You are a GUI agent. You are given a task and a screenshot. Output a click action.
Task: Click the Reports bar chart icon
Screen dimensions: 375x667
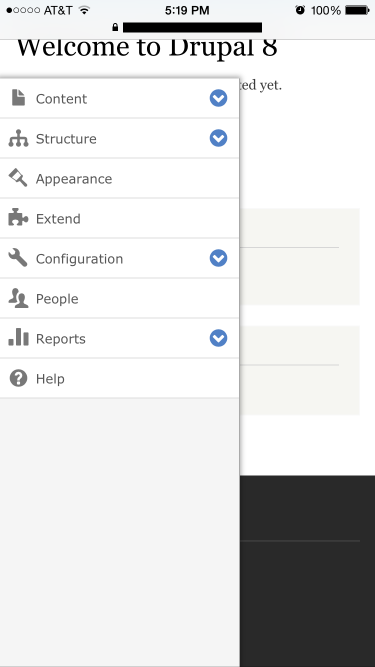point(18,337)
